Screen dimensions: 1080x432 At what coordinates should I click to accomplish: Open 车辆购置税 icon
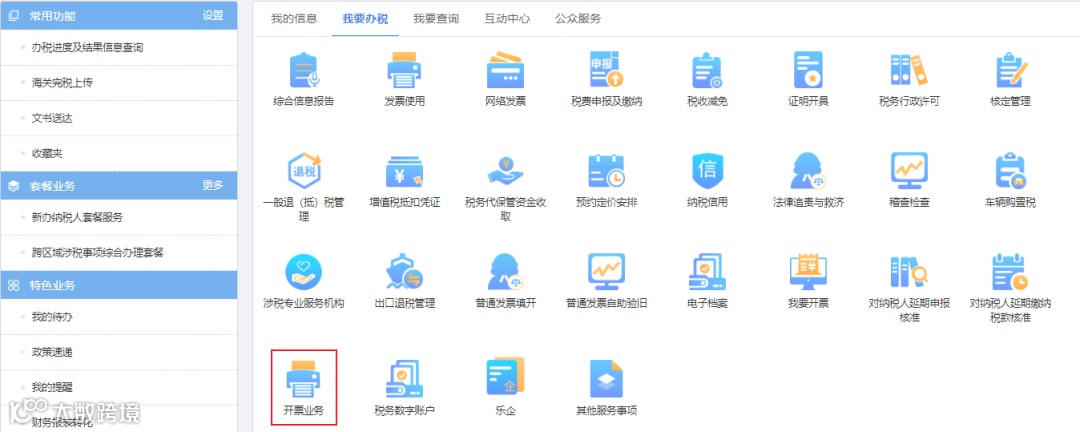(x=1010, y=172)
